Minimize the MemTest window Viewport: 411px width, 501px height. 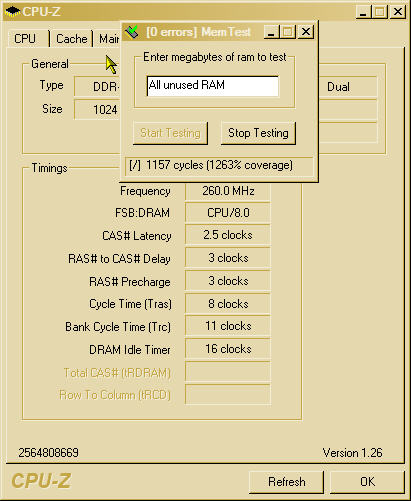click(271, 32)
